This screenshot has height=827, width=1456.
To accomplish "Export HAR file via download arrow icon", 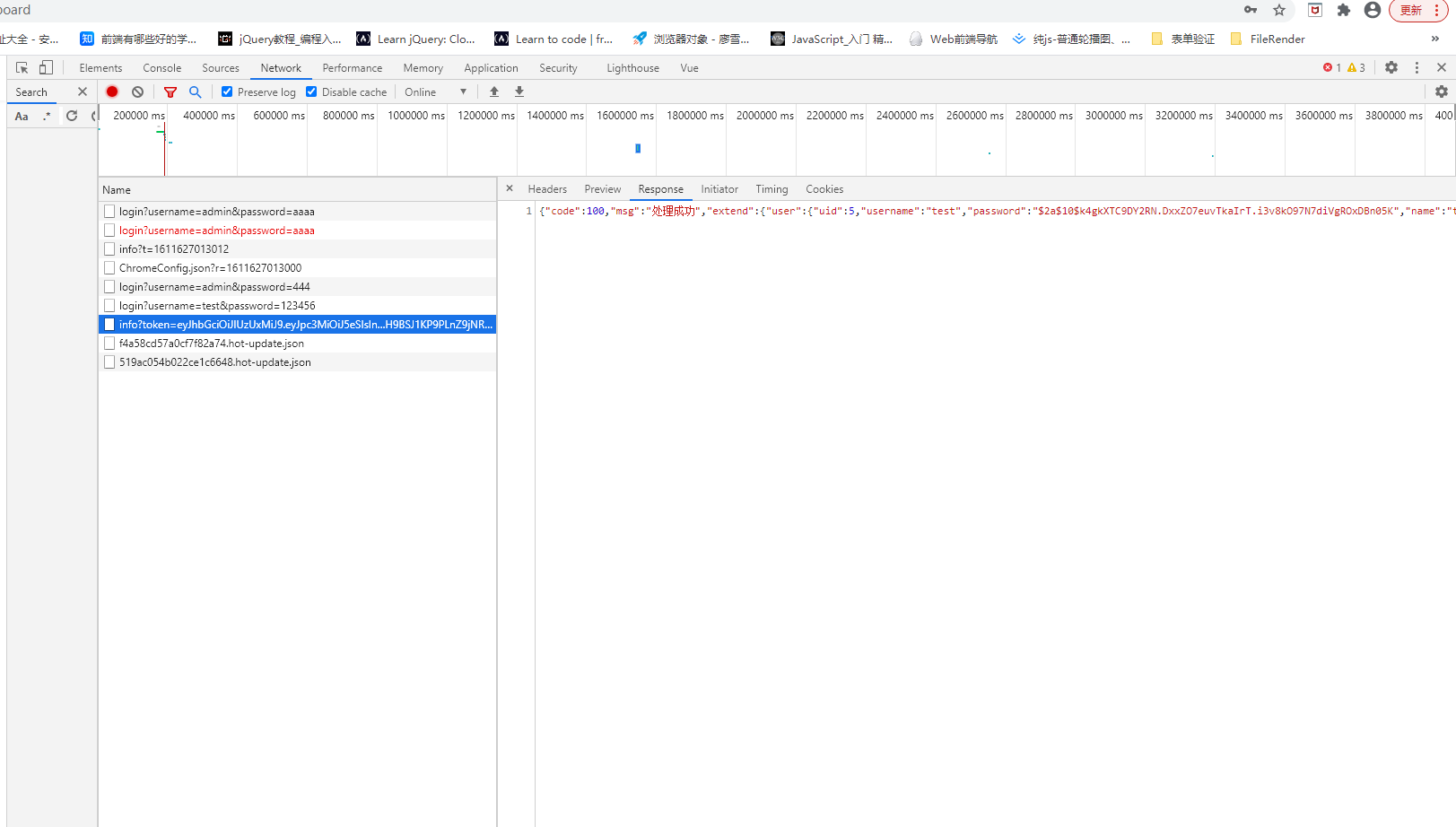I will [519, 91].
